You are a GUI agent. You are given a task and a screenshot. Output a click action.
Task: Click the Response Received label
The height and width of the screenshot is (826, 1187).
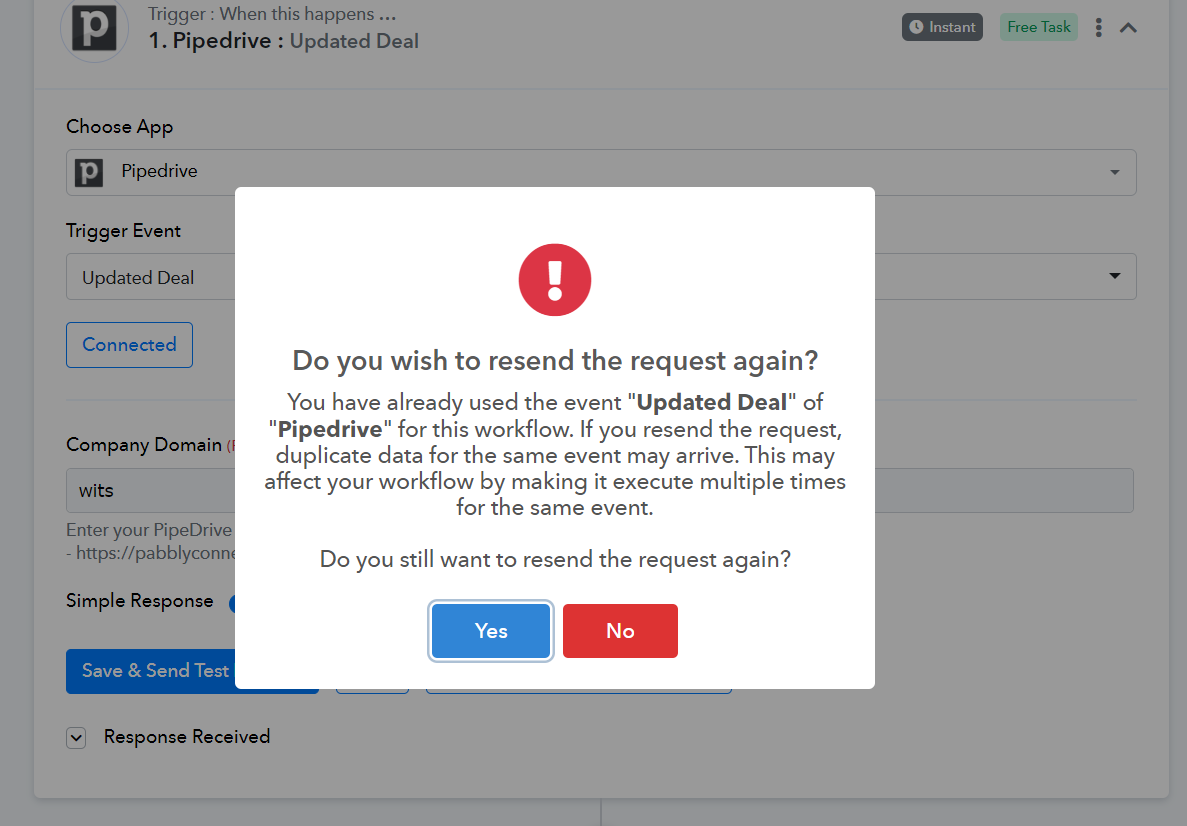pos(187,737)
